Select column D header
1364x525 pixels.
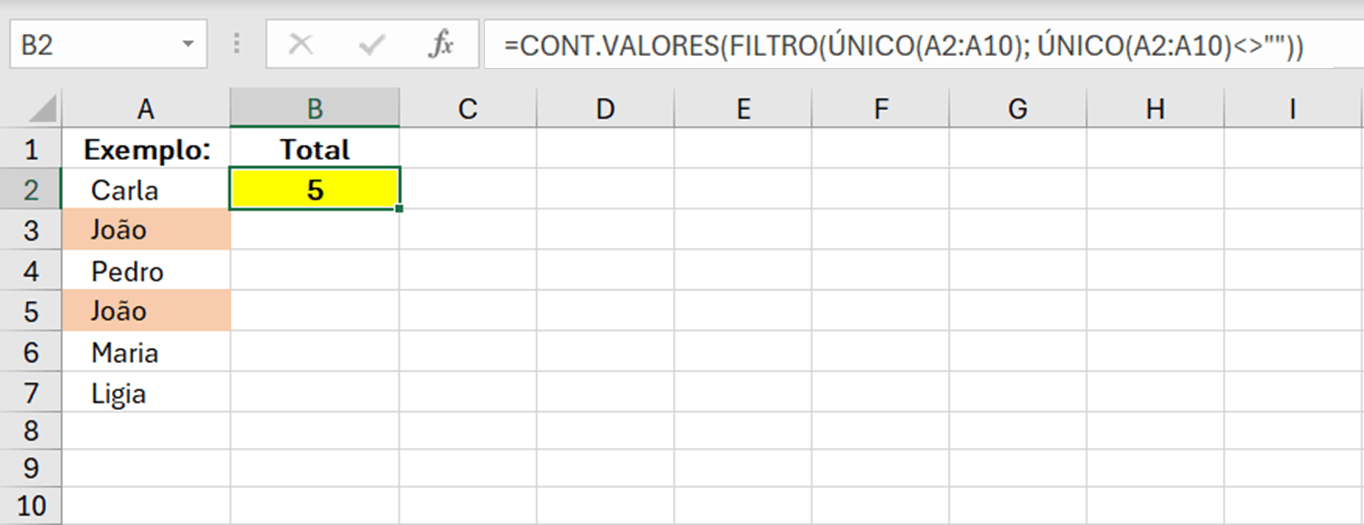pyautogui.click(x=605, y=109)
